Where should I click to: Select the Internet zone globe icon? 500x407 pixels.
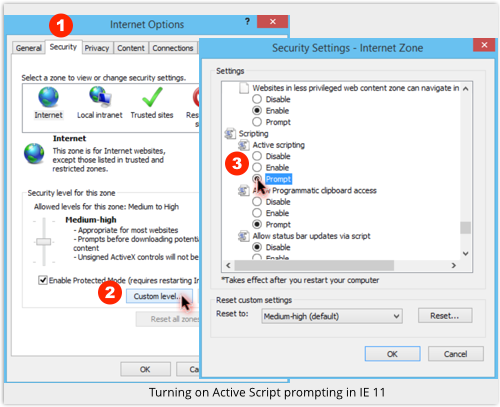point(48,97)
